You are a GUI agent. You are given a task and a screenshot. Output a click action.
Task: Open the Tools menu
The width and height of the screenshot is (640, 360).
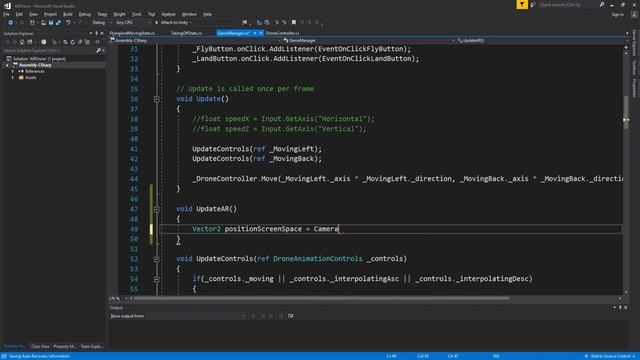(x=136, y=14)
